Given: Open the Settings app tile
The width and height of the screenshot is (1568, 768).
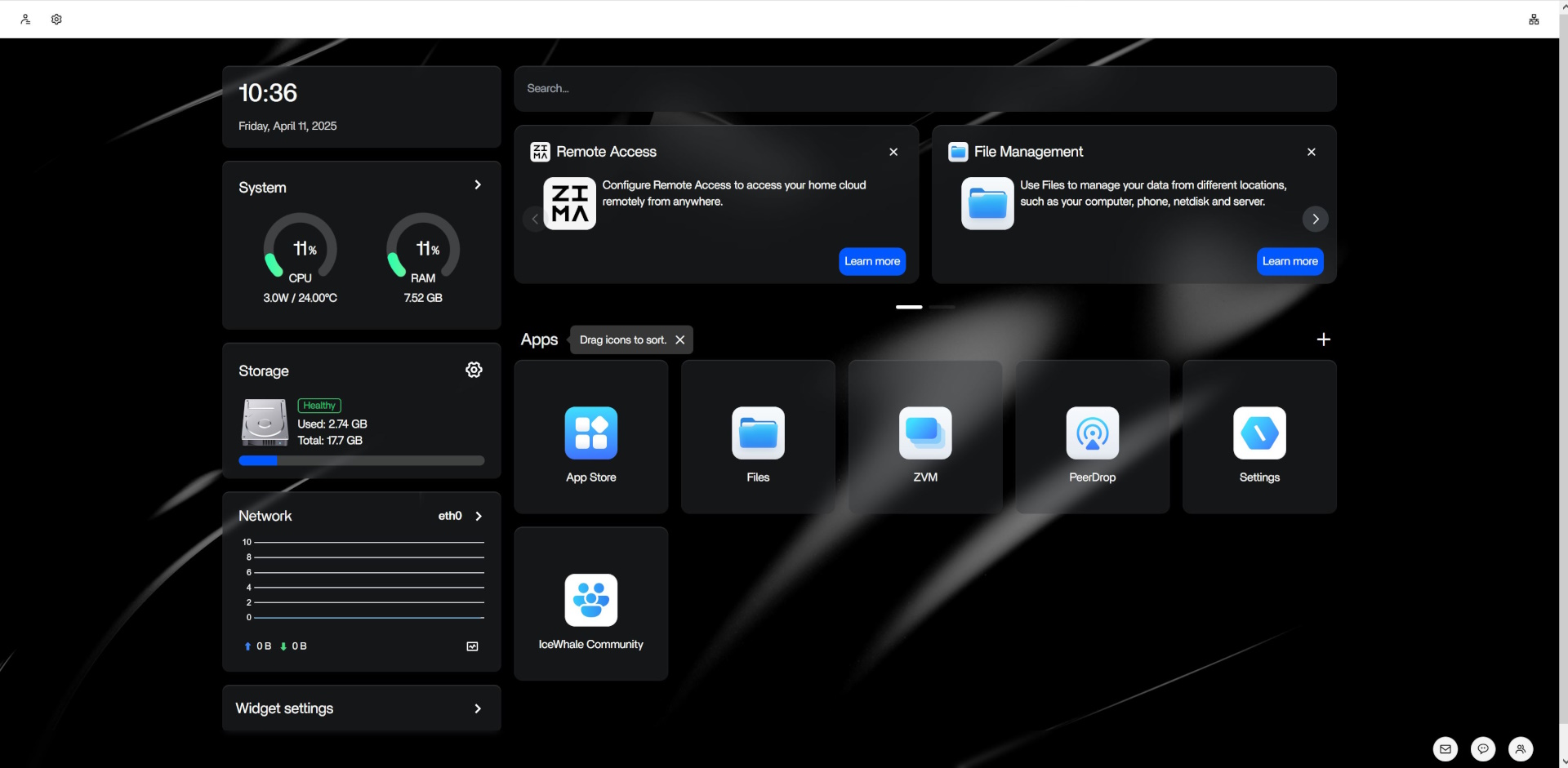Looking at the screenshot, I should point(1258,436).
